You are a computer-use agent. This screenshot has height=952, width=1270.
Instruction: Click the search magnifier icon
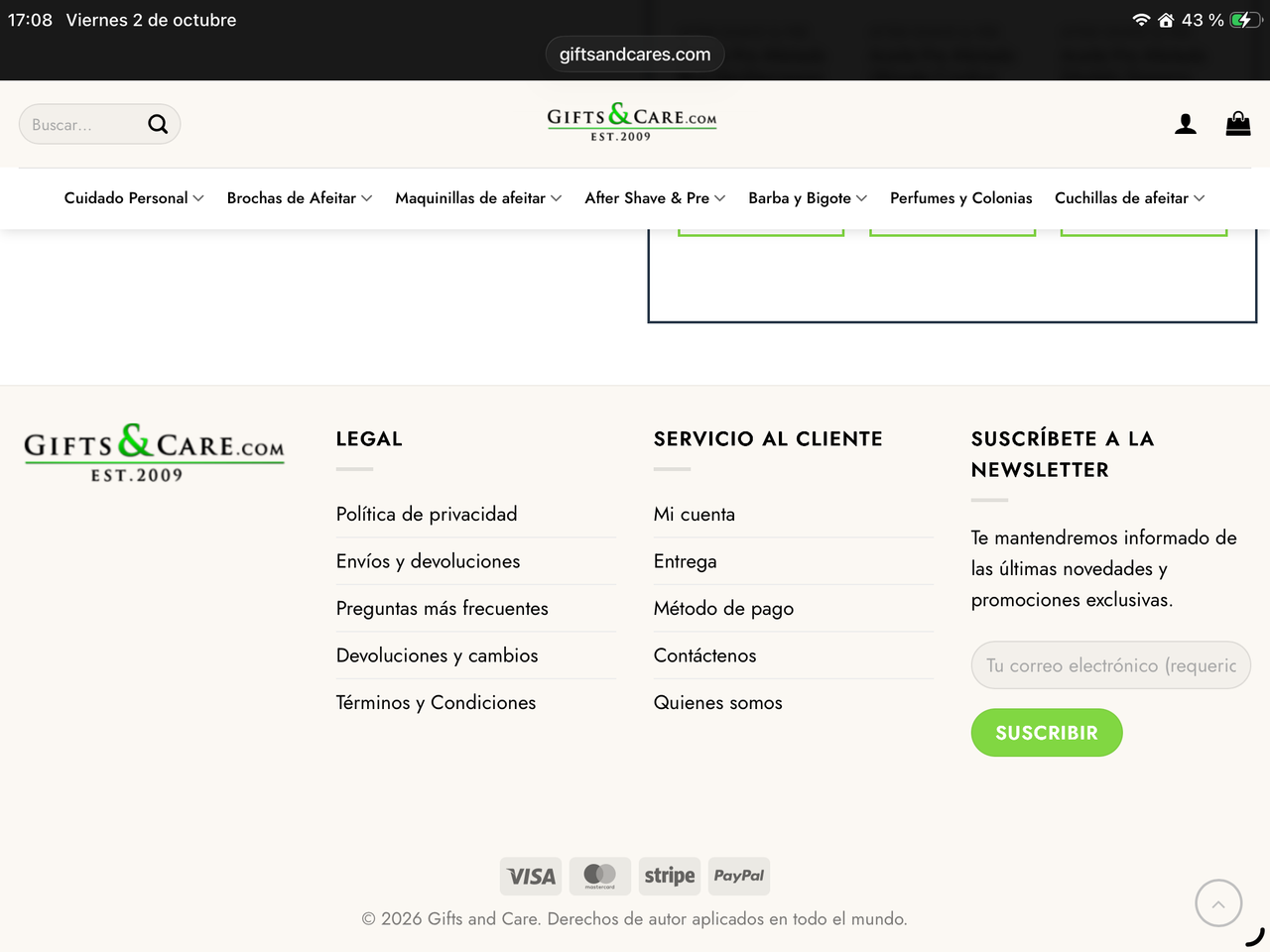click(158, 124)
